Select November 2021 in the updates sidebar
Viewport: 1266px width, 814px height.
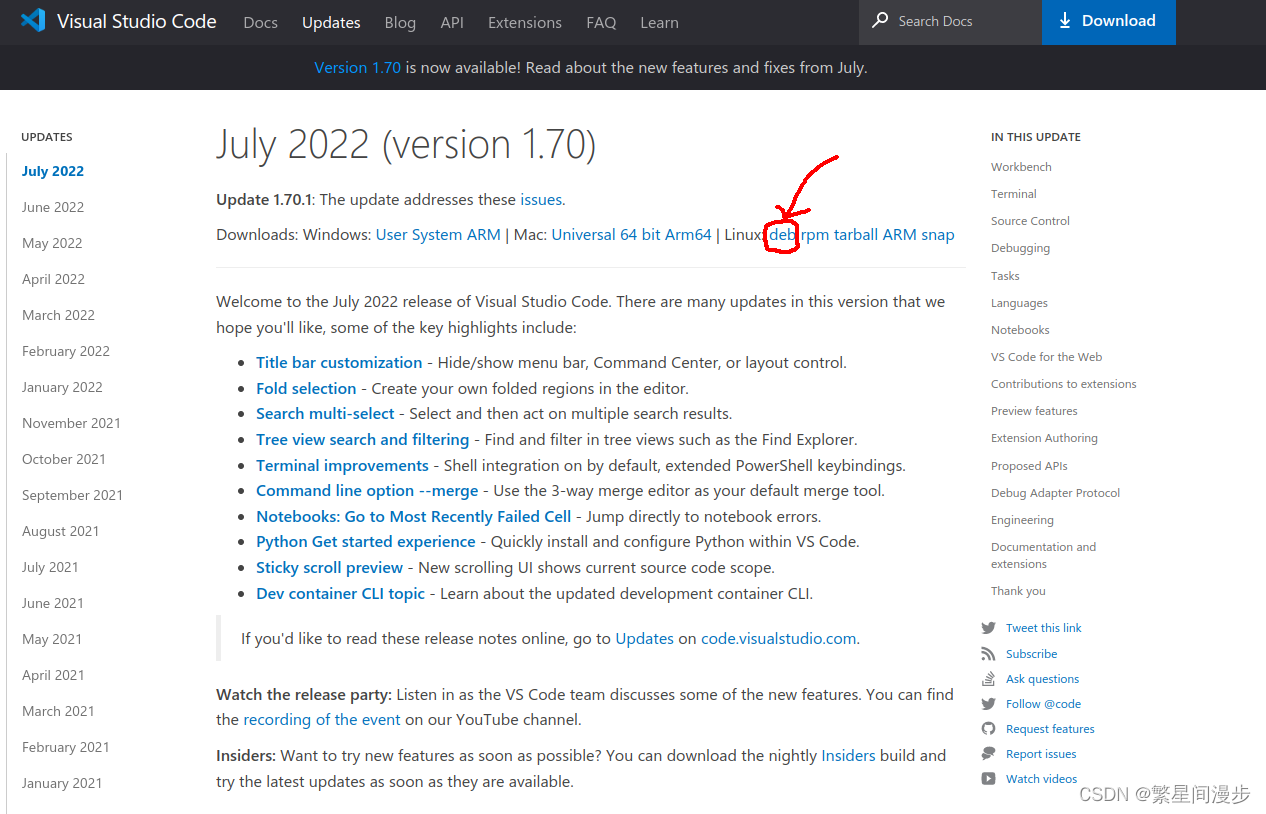(71, 423)
